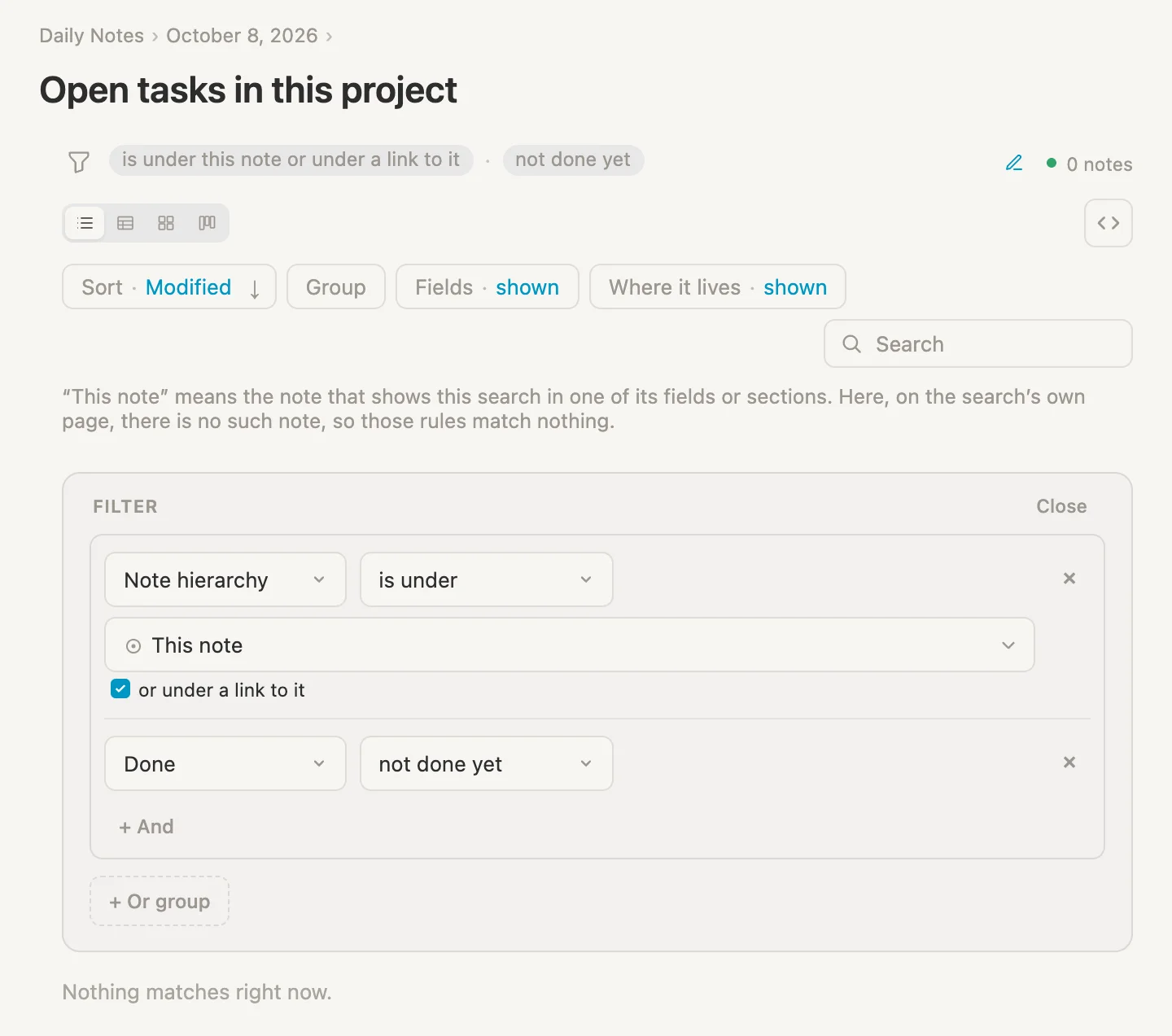Open the Done field dropdown
Screen dimensions: 1172x1036
pos(225,763)
